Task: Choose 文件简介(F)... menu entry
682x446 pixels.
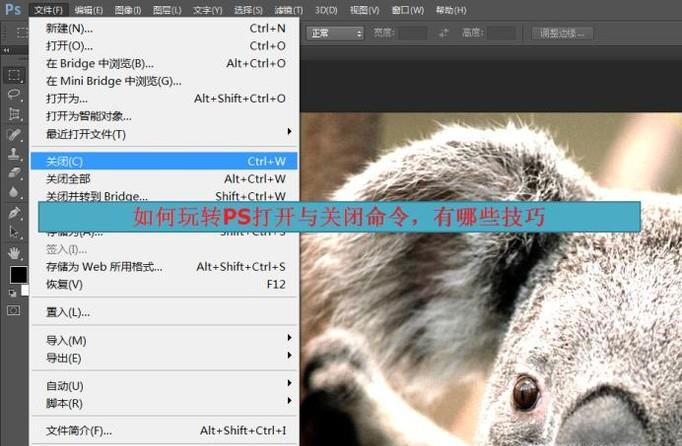Action: point(164,431)
